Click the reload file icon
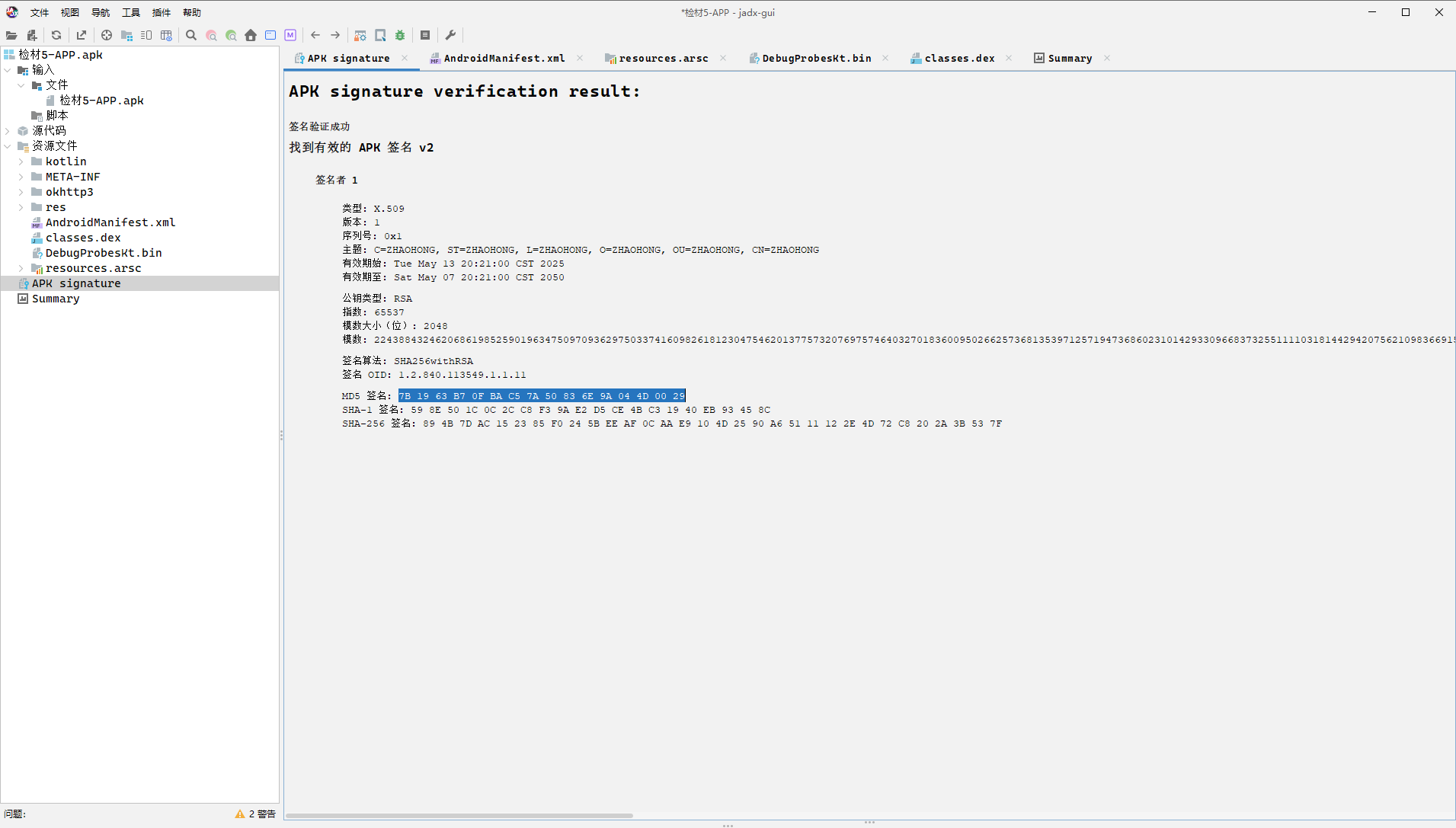The height and width of the screenshot is (828, 1456). point(56,35)
